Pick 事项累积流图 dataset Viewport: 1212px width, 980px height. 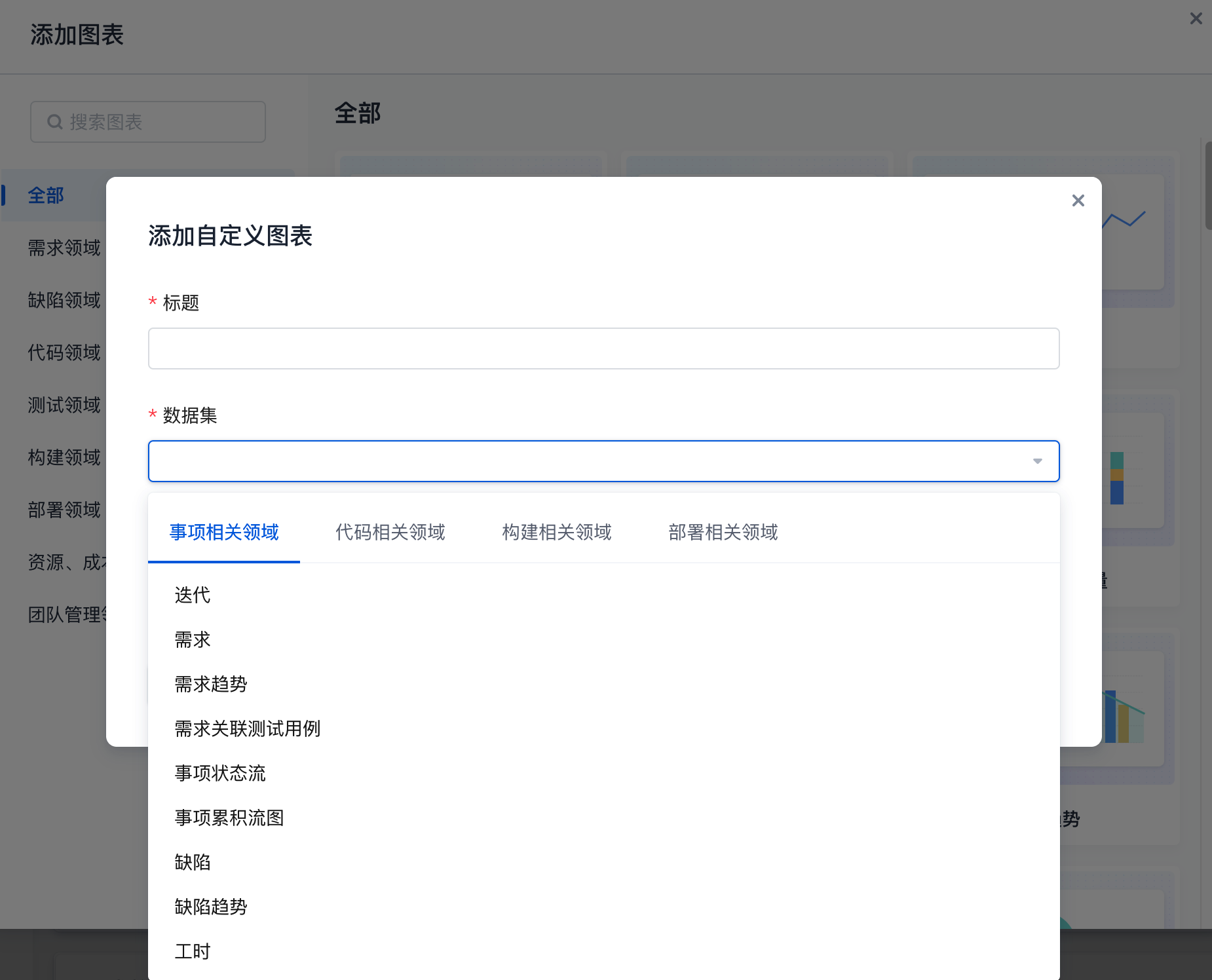click(x=229, y=818)
